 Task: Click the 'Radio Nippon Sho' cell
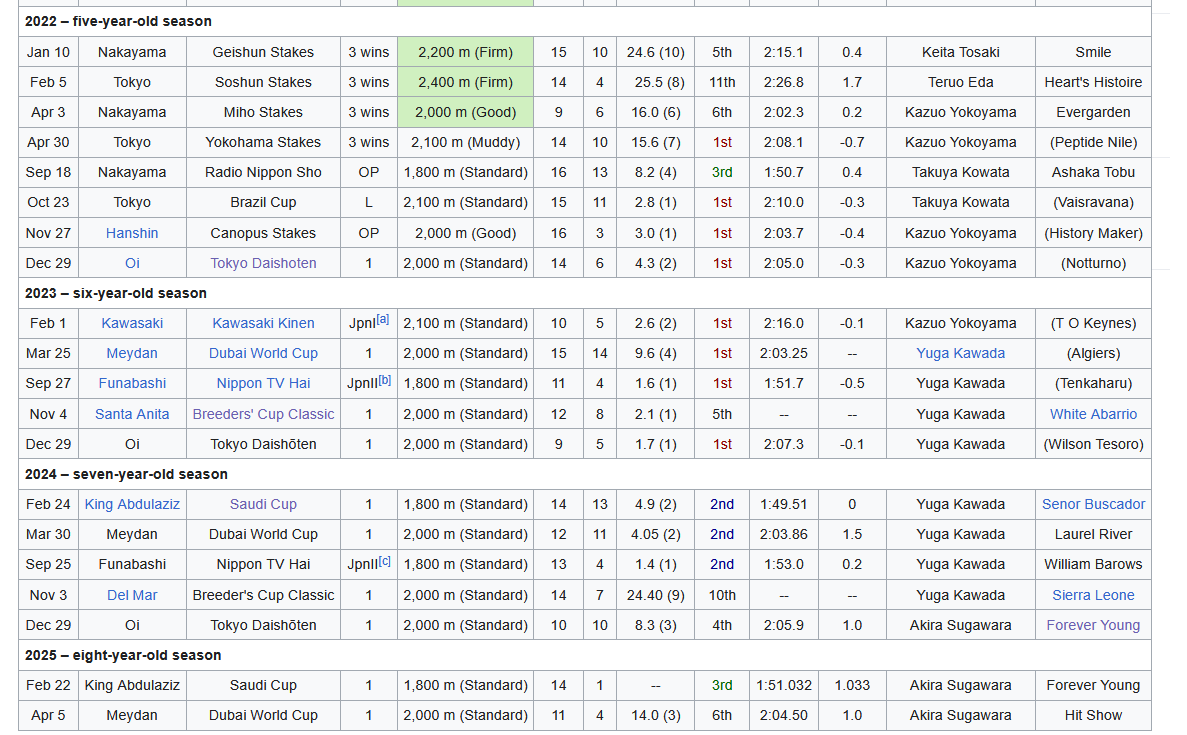tap(263, 173)
